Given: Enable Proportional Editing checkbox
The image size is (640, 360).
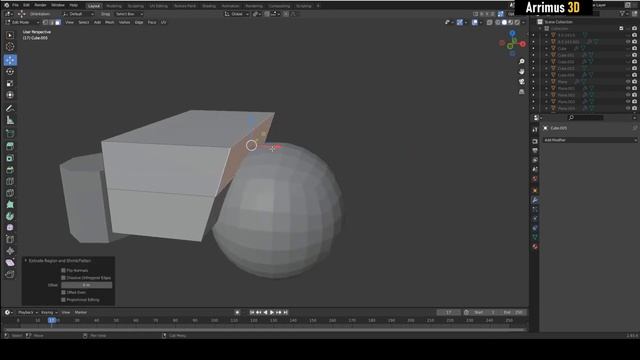Looking at the screenshot, I should click(63, 300).
